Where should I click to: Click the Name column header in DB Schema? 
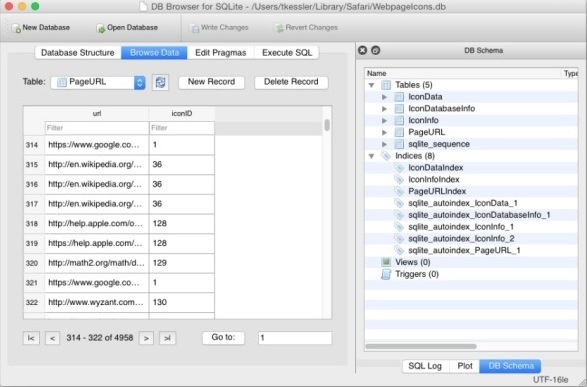tap(463, 73)
